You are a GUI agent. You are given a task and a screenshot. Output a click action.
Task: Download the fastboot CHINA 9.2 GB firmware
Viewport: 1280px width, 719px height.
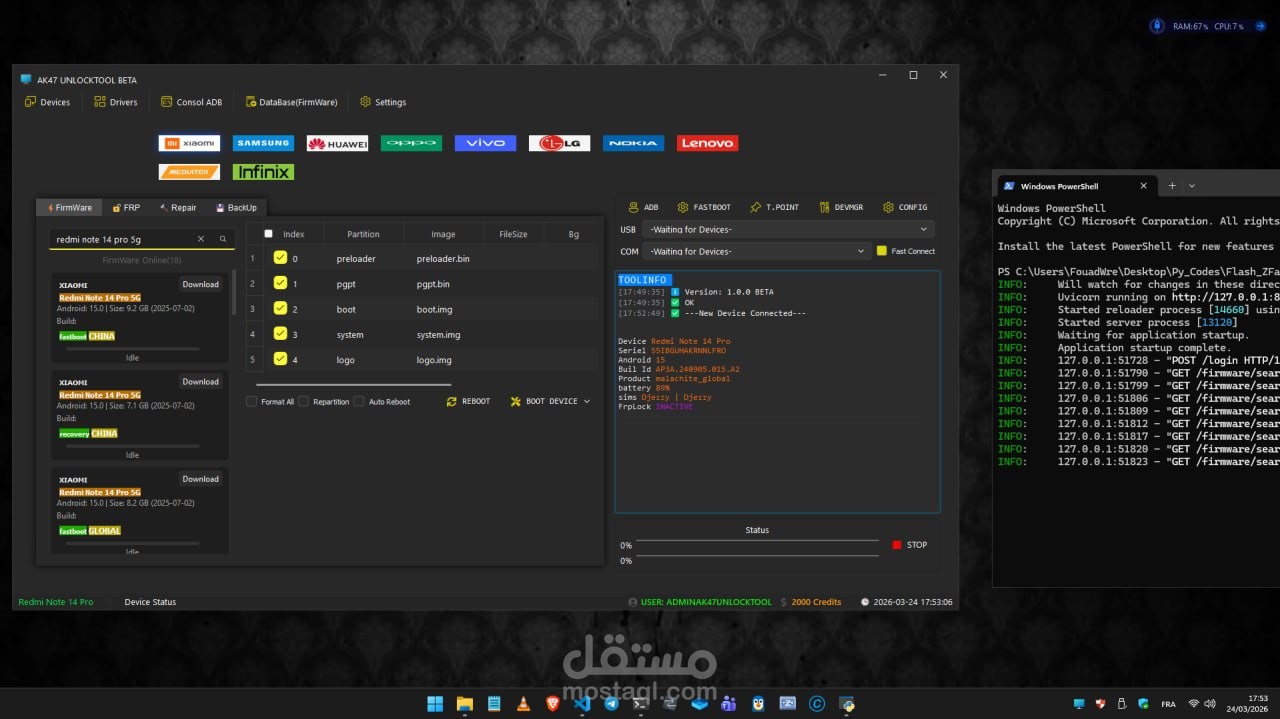coord(200,284)
